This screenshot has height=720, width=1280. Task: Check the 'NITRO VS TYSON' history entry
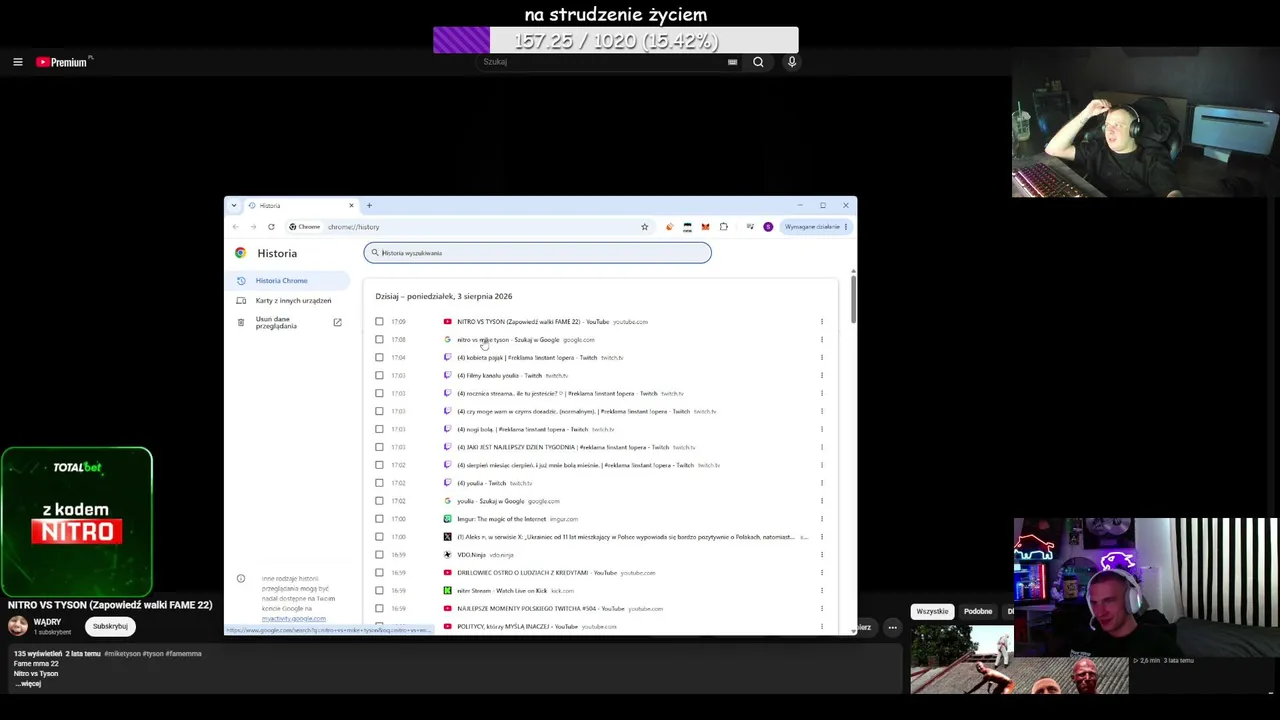point(379,322)
